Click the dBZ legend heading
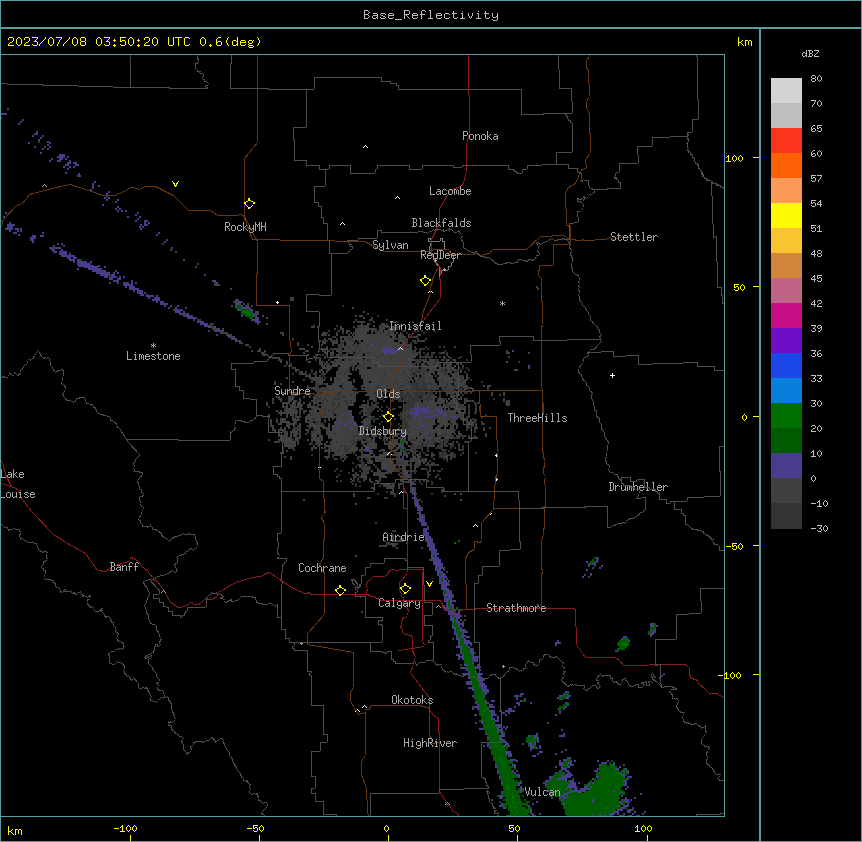This screenshot has width=862, height=842. click(x=810, y=54)
